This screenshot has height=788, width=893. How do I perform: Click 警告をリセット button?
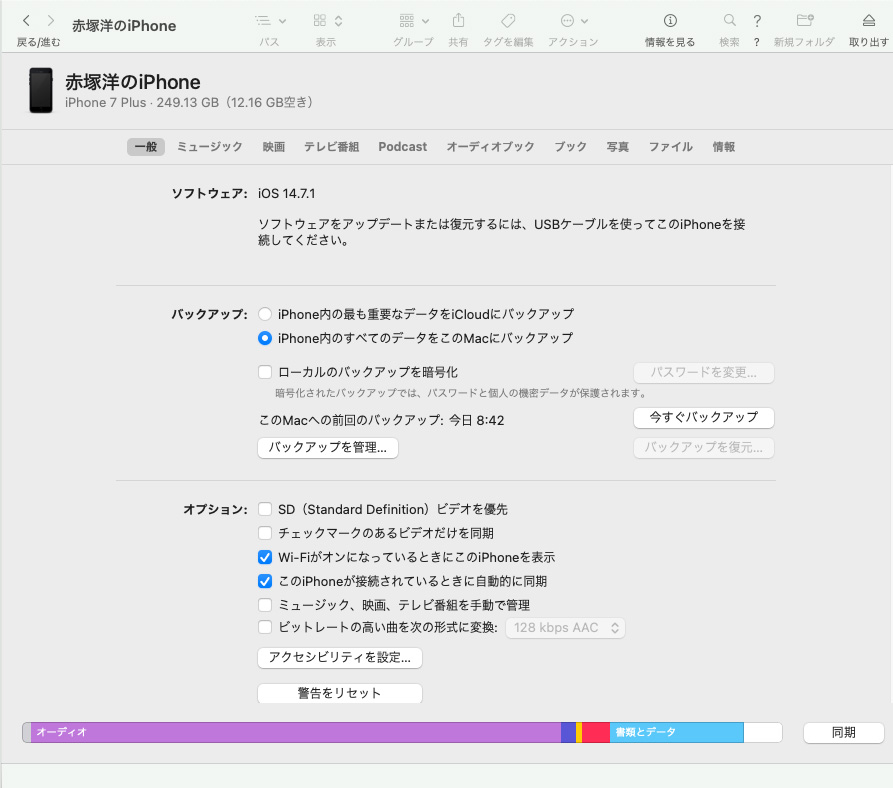pyautogui.click(x=340, y=693)
